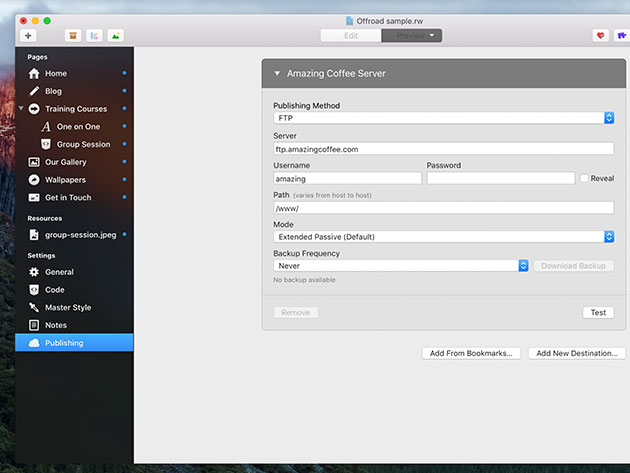Click the Password input field

click(x=501, y=178)
